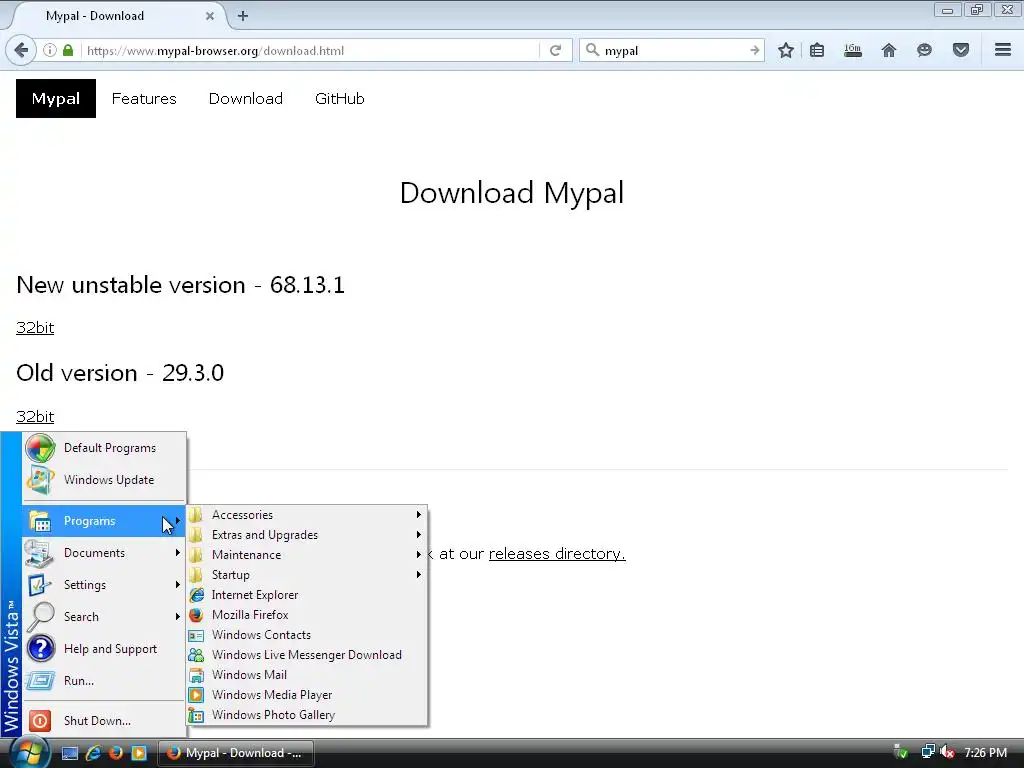Expand Search submenu in Start menu
1024x768 pixels.
(x=104, y=617)
